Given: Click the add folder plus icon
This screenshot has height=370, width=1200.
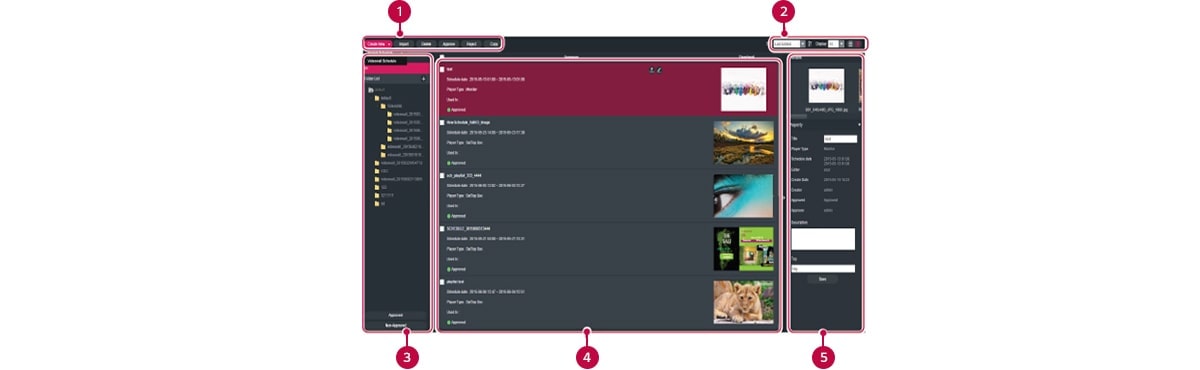Looking at the screenshot, I should pos(424,78).
